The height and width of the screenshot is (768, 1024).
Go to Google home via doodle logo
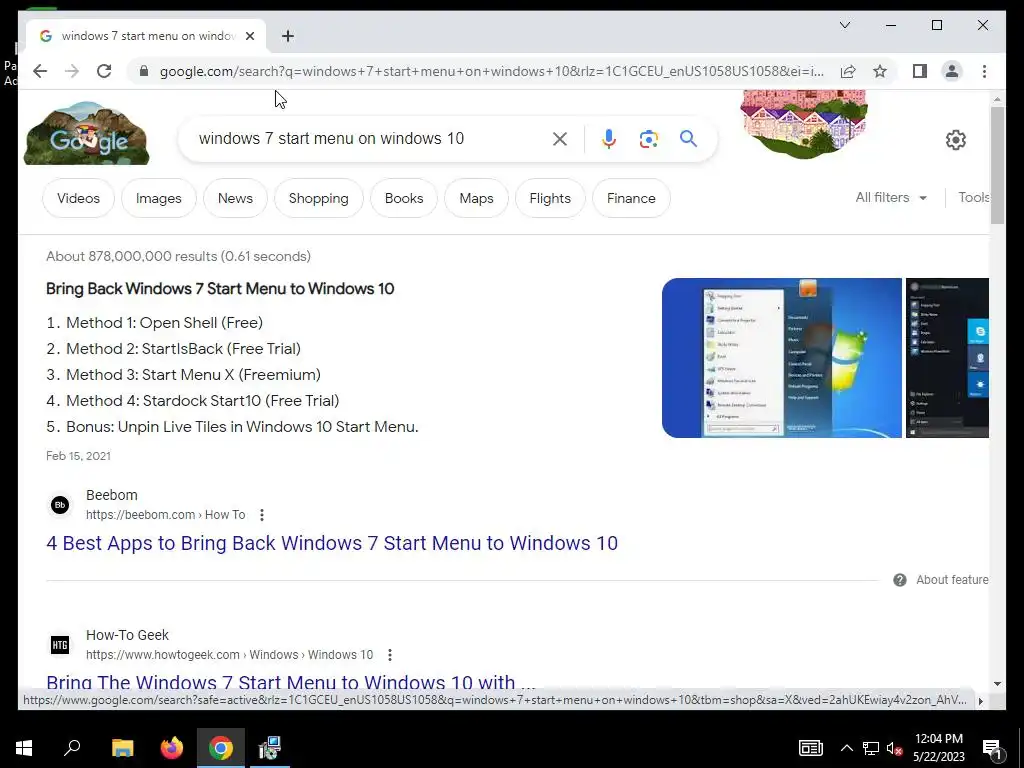pos(86,133)
